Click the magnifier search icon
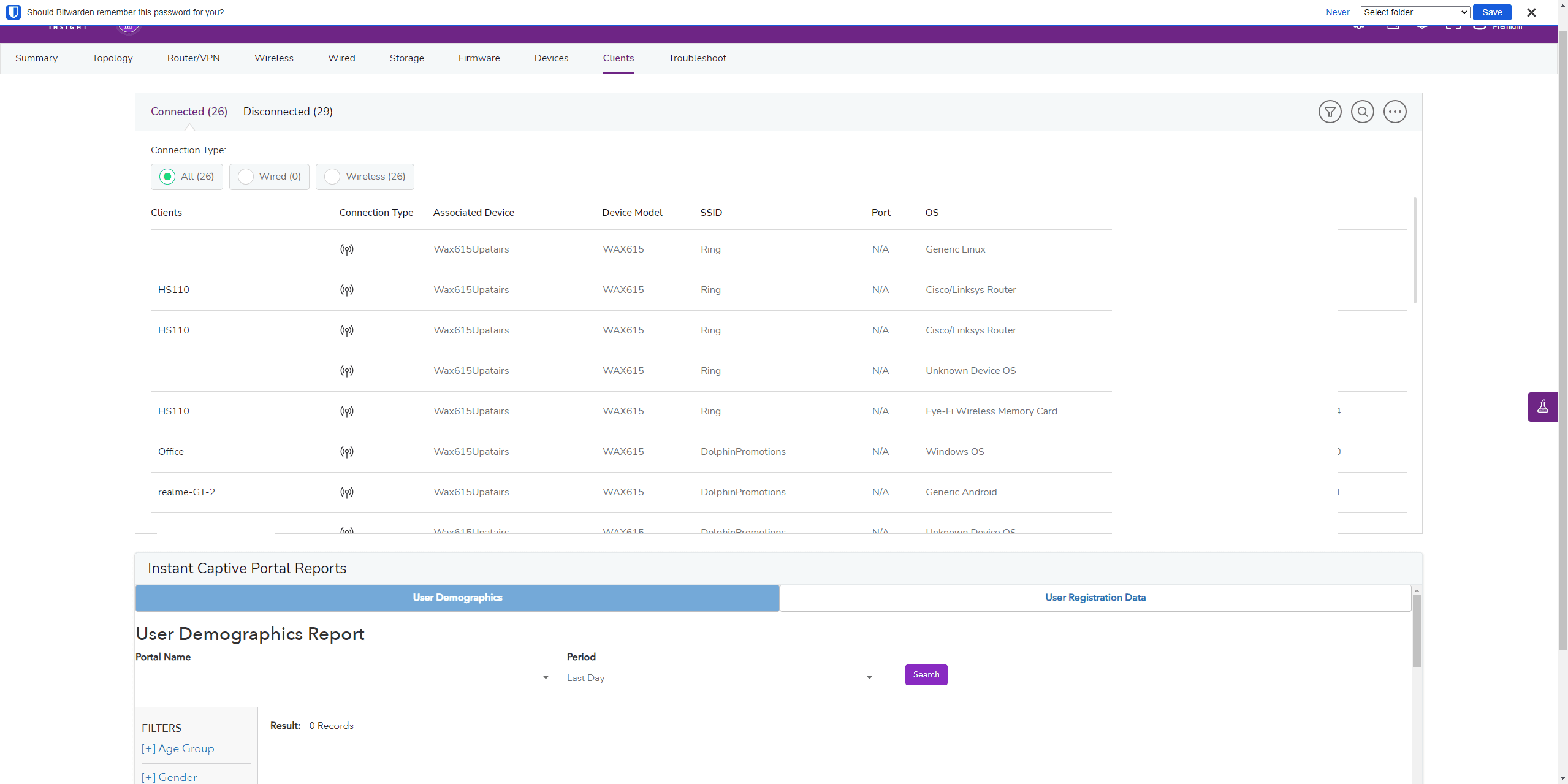1568x784 pixels. (1362, 112)
